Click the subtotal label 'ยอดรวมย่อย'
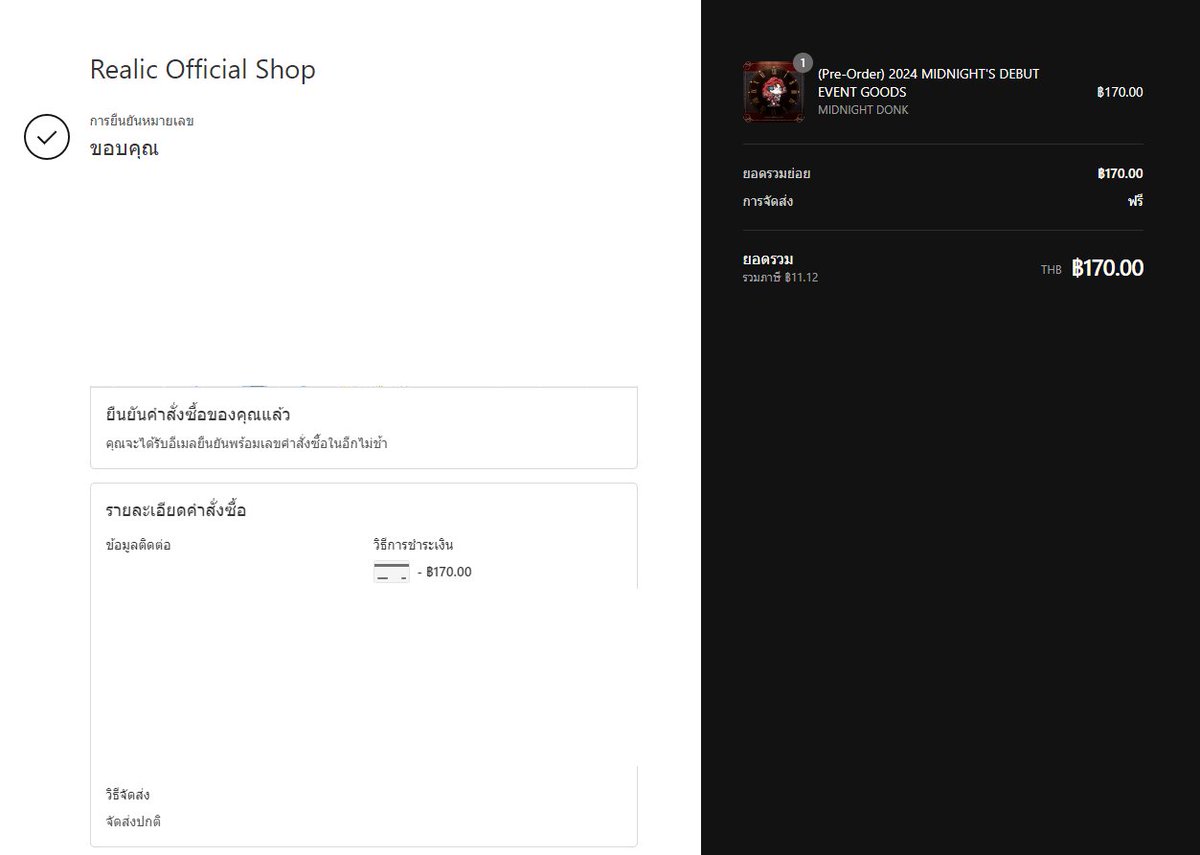The width and height of the screenshot is (1200, 855). (776, 174)
